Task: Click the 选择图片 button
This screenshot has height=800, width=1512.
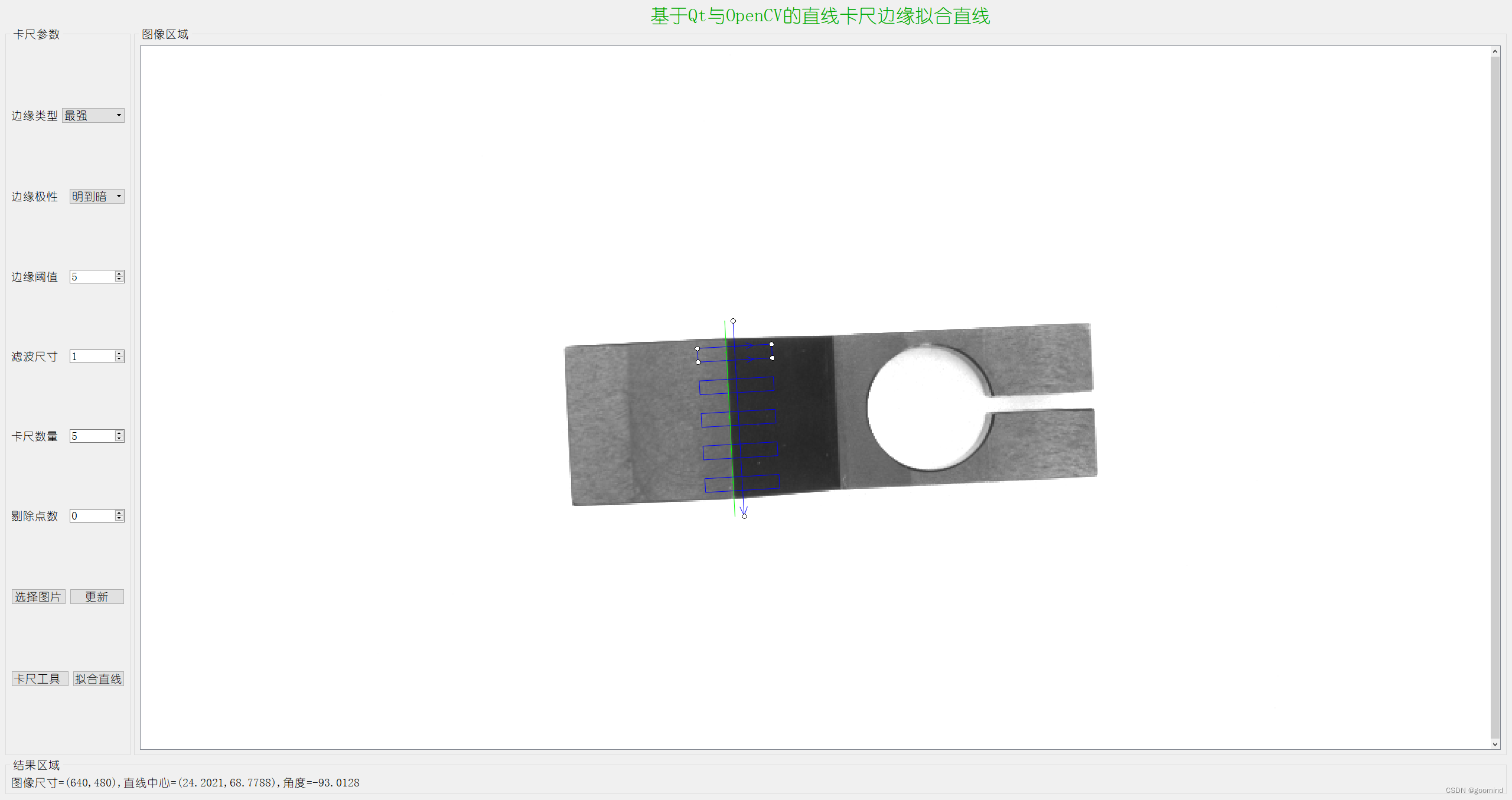Action: [38, 597]
